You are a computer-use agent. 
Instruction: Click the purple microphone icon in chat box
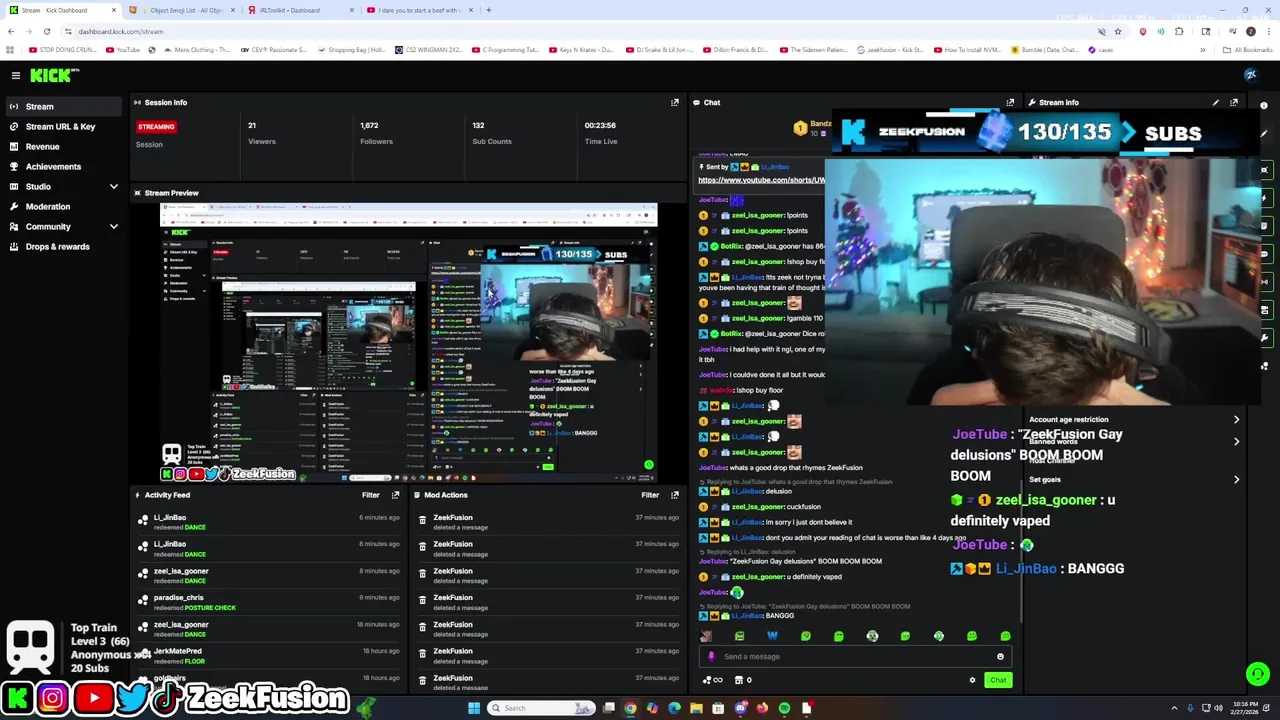[711, 657]
